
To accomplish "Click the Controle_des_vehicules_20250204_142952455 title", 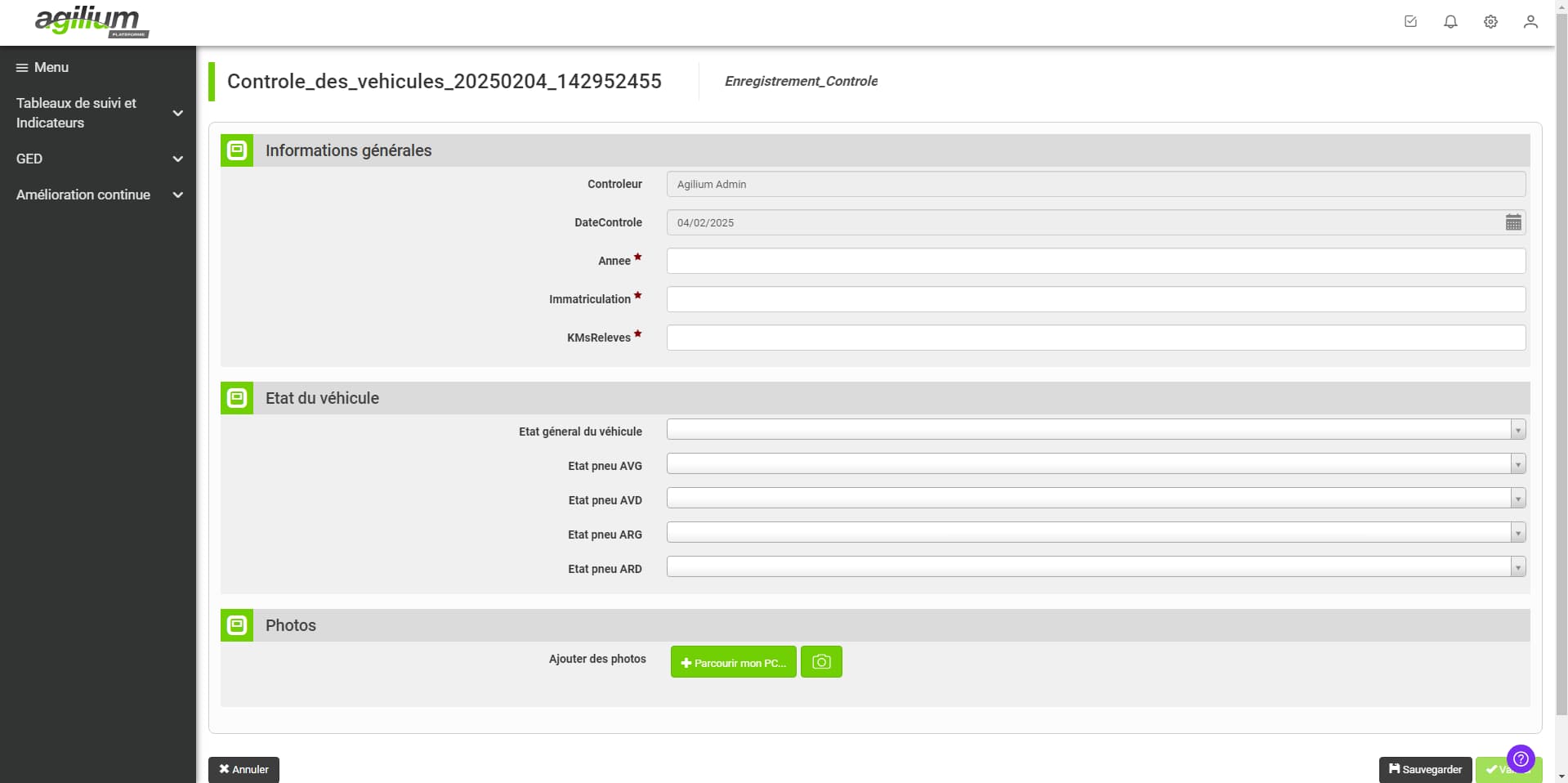I will pyautogui.click(x=444, y=81).
